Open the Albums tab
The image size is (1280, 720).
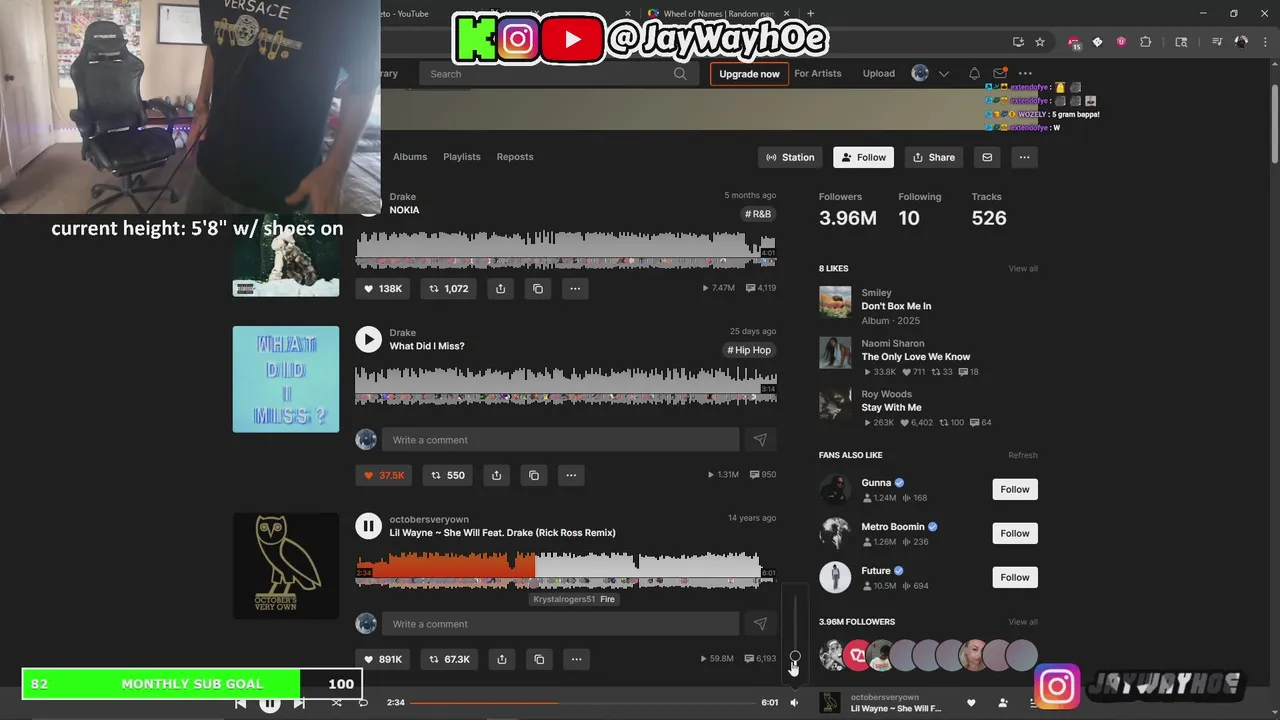pos(410,157)
